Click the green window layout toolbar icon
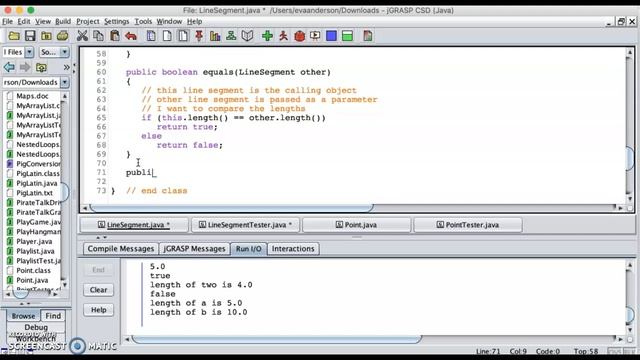 (347, 36)
